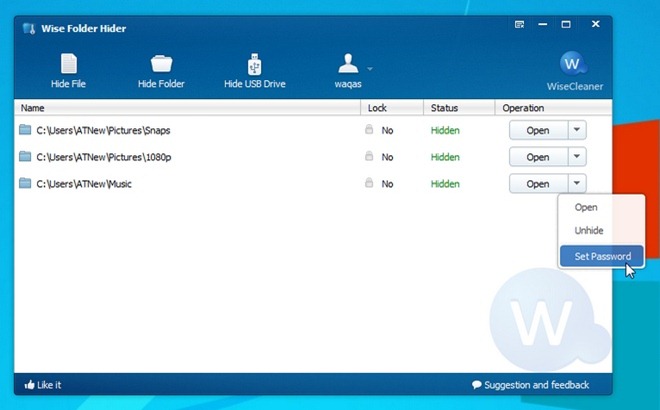
Task: Open the Snaps folder with the Open button
Action: (538, 130)
